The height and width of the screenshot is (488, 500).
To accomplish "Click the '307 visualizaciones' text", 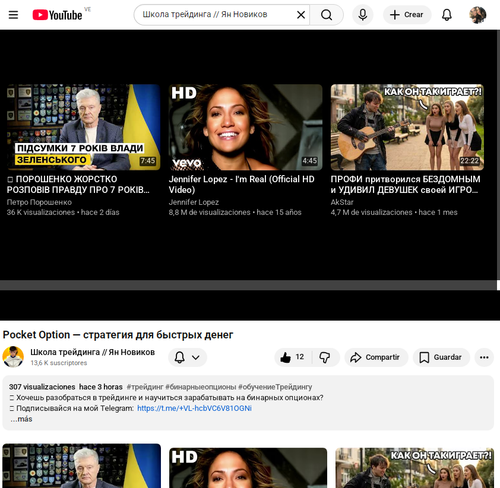I will point(42,387).
